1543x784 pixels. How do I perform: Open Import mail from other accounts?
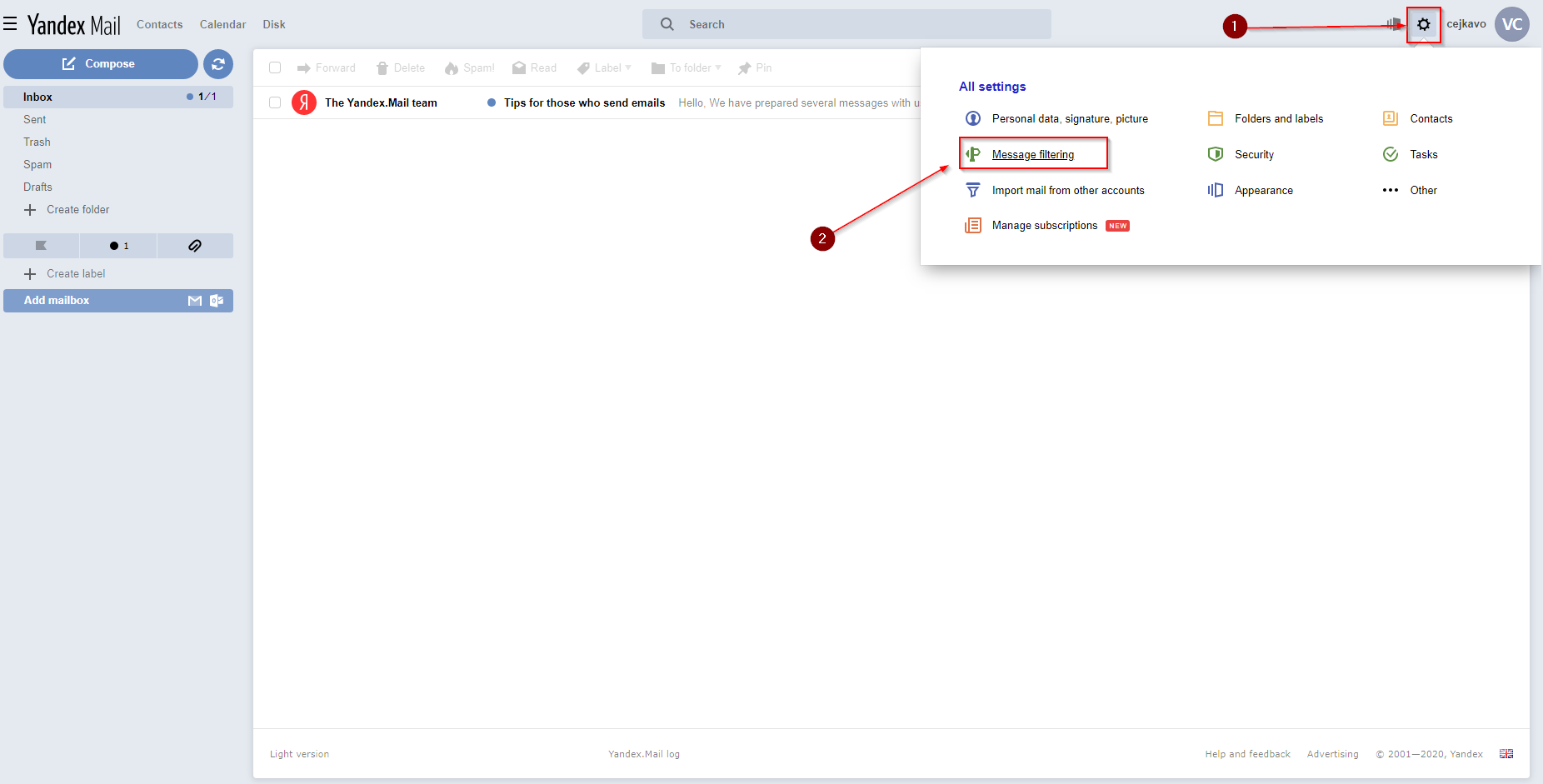[1068, 190]
